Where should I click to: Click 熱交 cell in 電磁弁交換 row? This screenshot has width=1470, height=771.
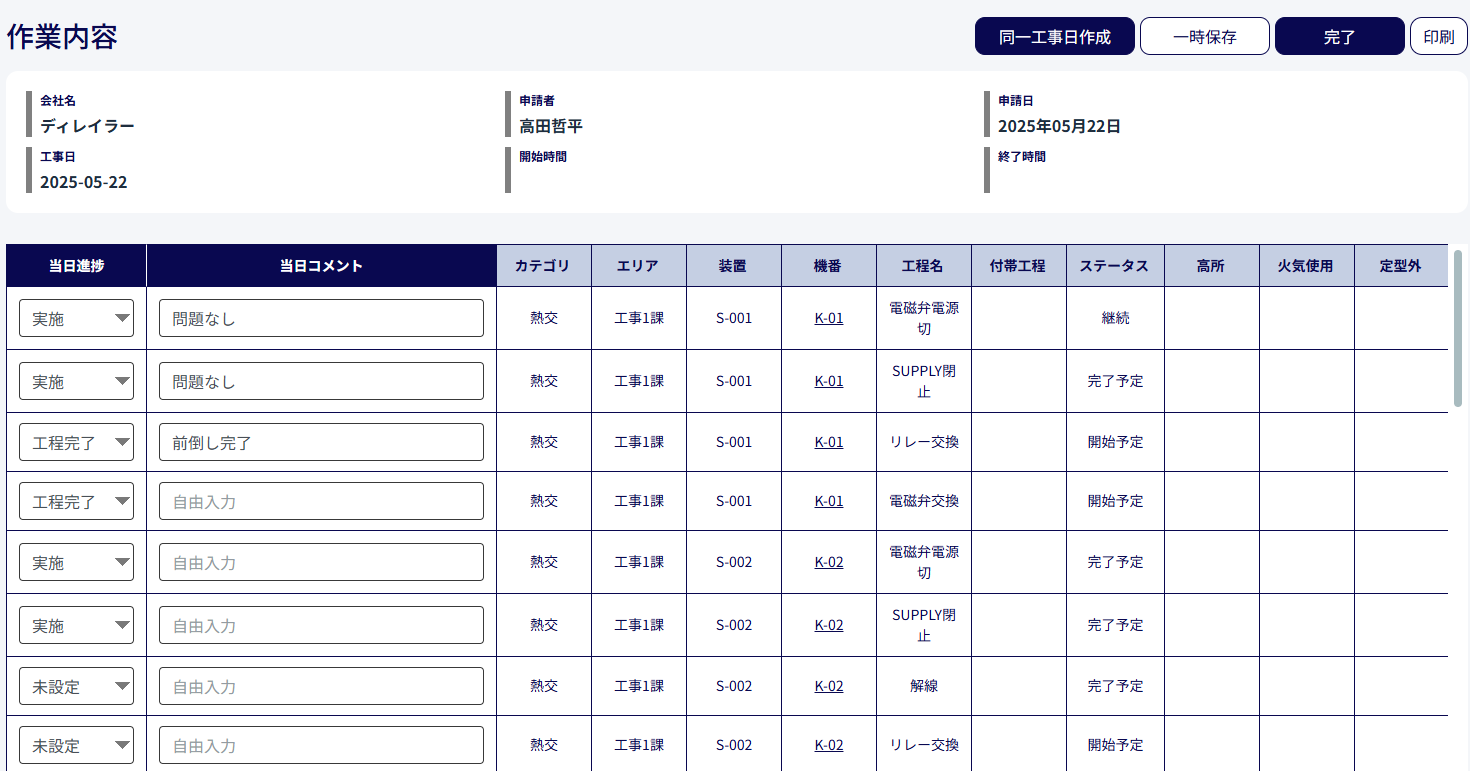543,501
